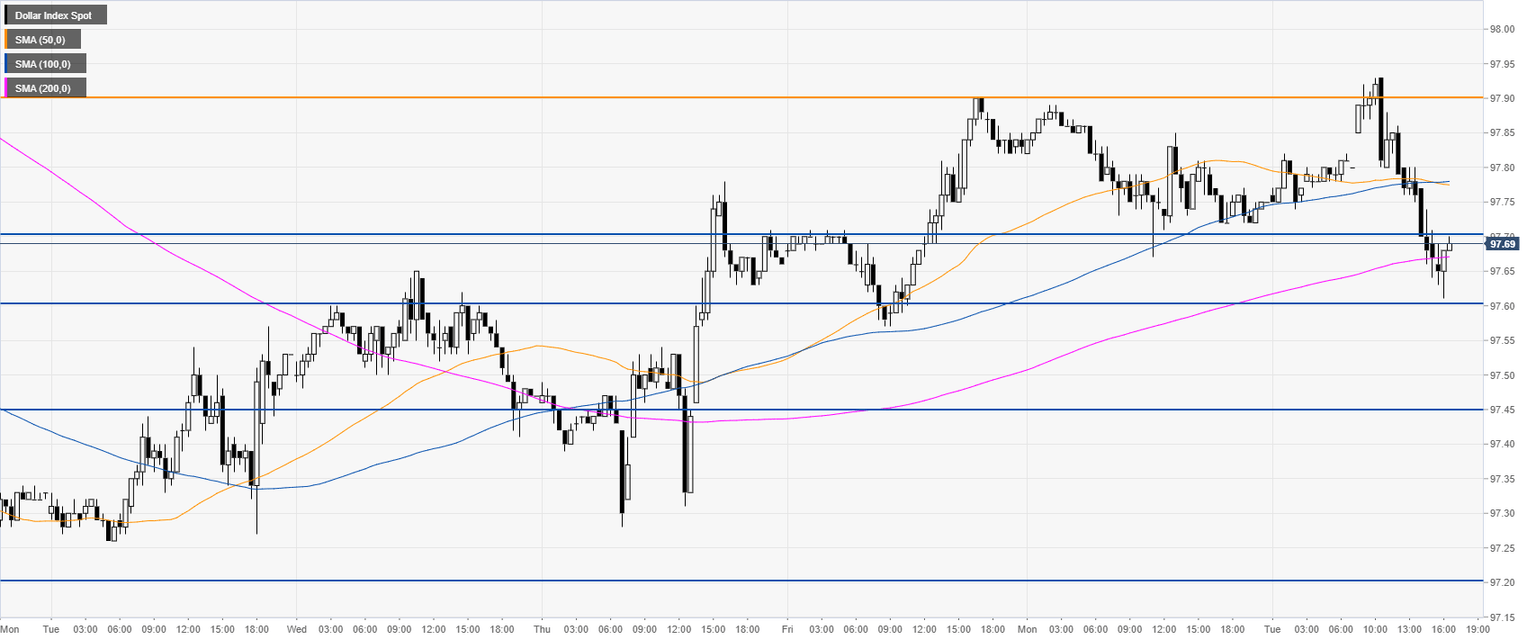The width and height of the screenshot is (1536, 641).
Task: Select the Fri label on time axis
Action: [x=786, y=630]
